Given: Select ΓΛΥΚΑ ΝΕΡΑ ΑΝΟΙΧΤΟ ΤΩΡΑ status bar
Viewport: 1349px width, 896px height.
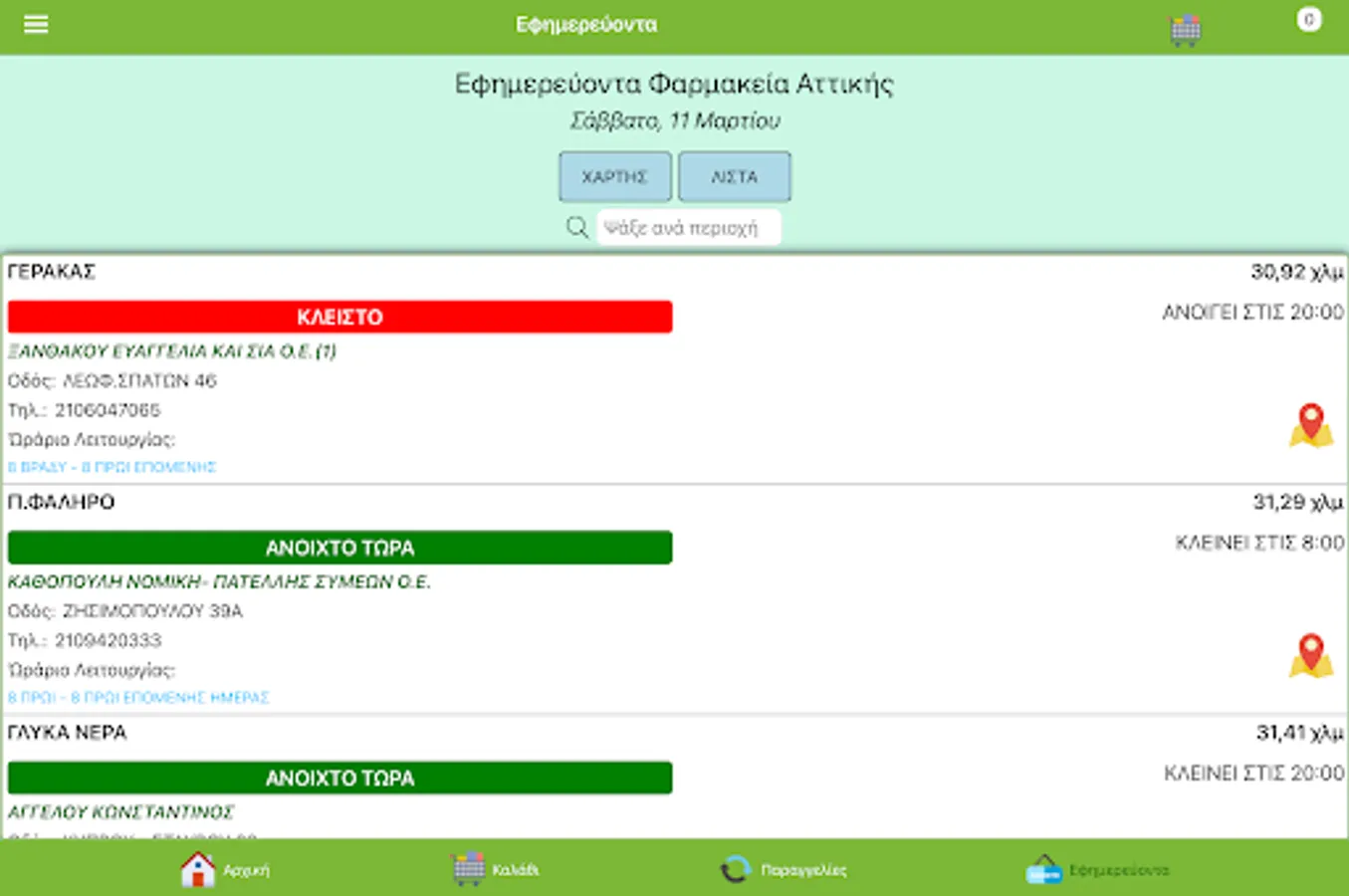Looking at the screenshot, I should tap(340, 778).
